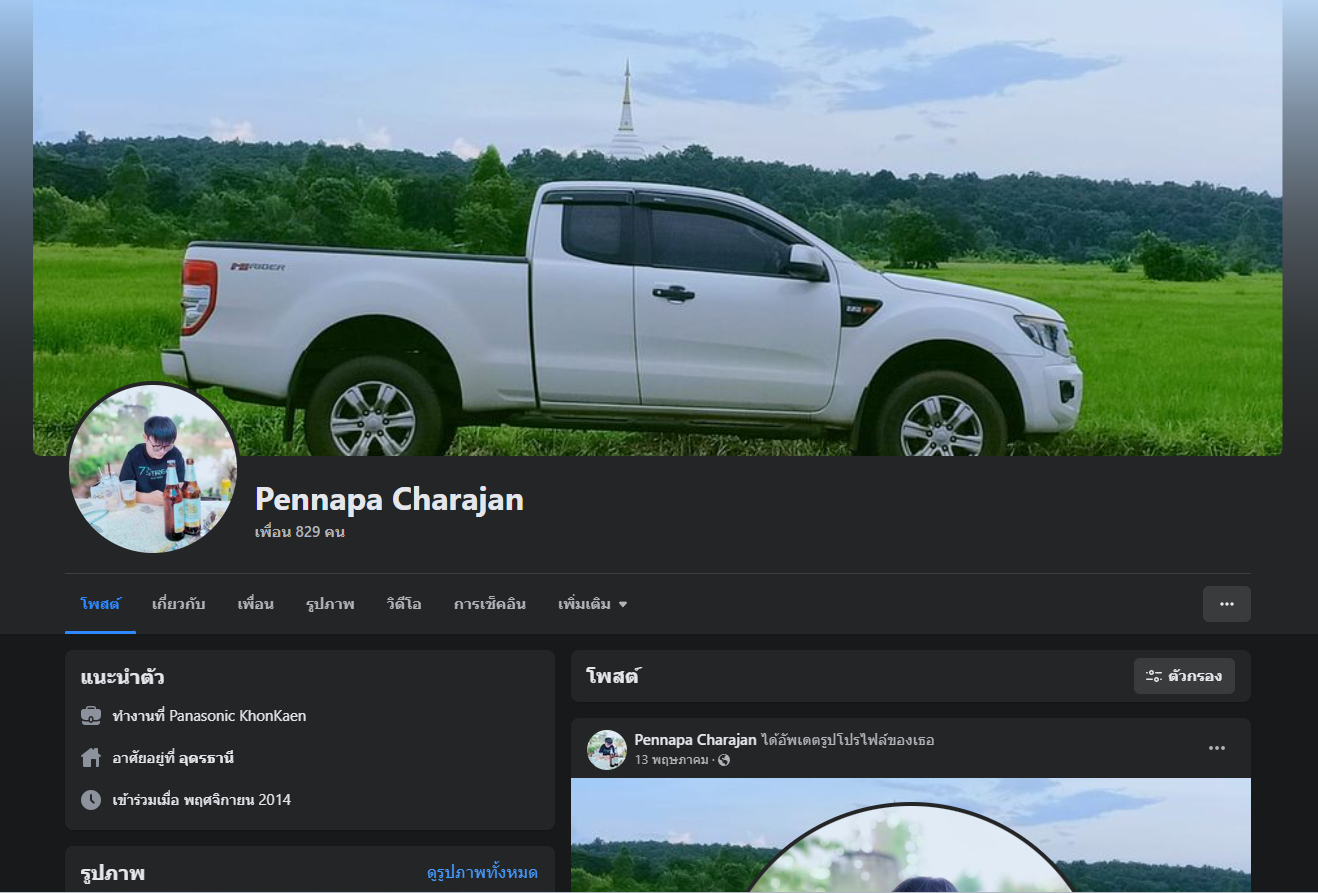Open the large round profile picture
1318x893 pixels.
pyautogui.click(x=153, y=468)
